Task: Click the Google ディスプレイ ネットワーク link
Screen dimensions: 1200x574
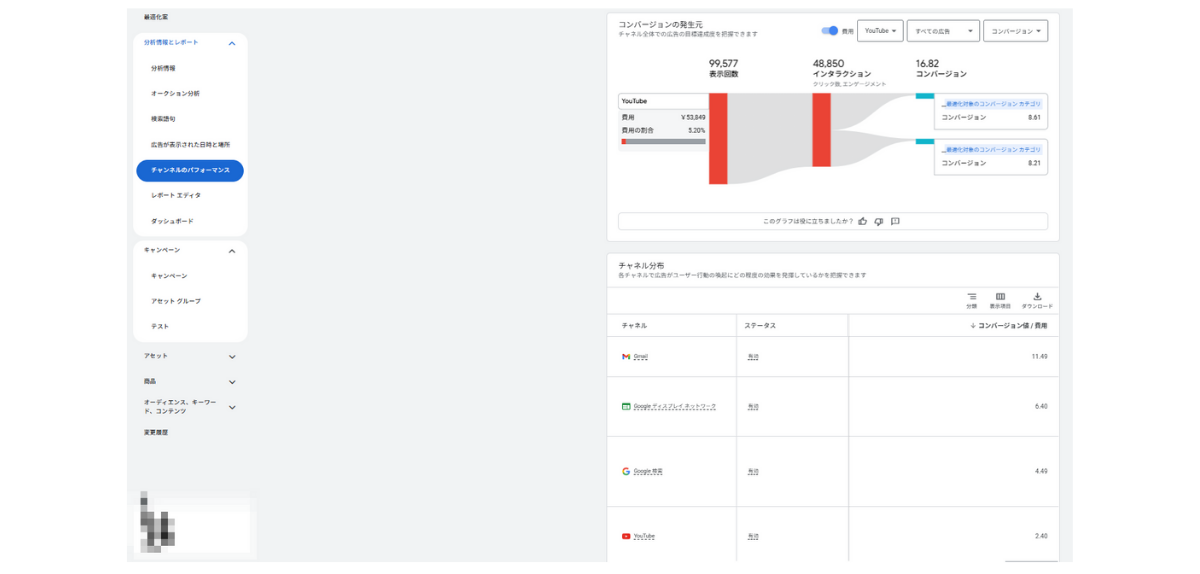Action: click(x=674, y=406)
